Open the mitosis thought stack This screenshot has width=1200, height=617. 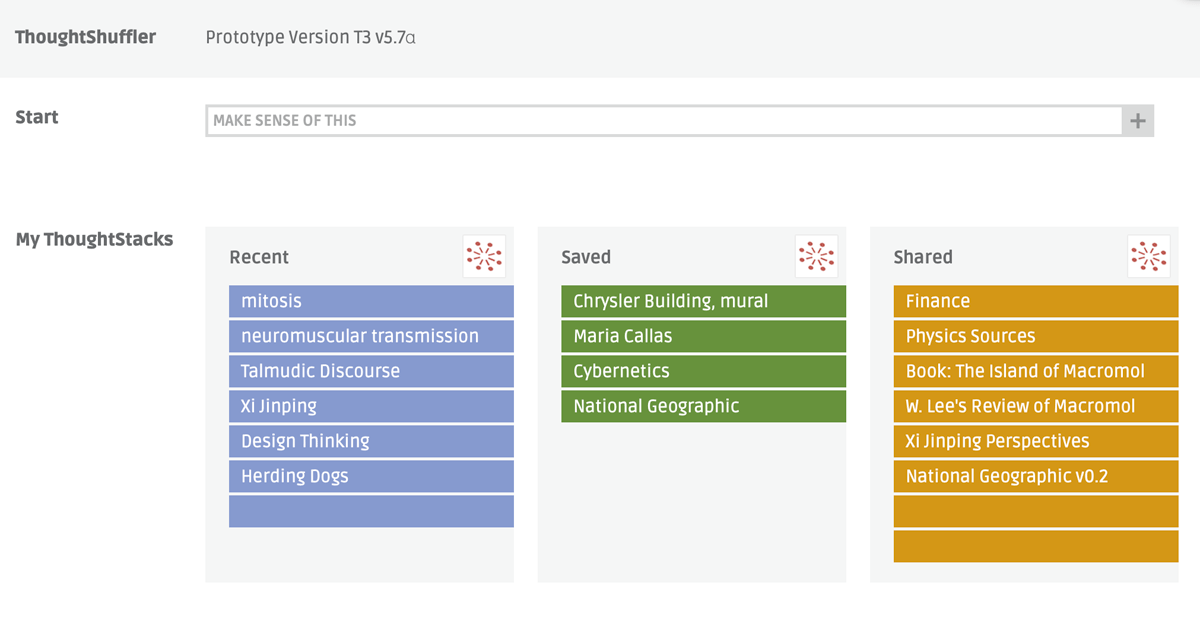coord(371,301)
